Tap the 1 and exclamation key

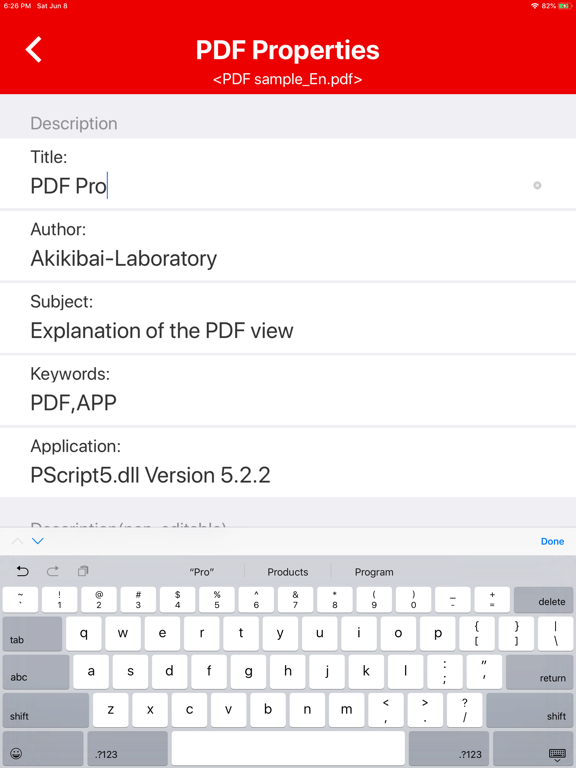(59, 600)
